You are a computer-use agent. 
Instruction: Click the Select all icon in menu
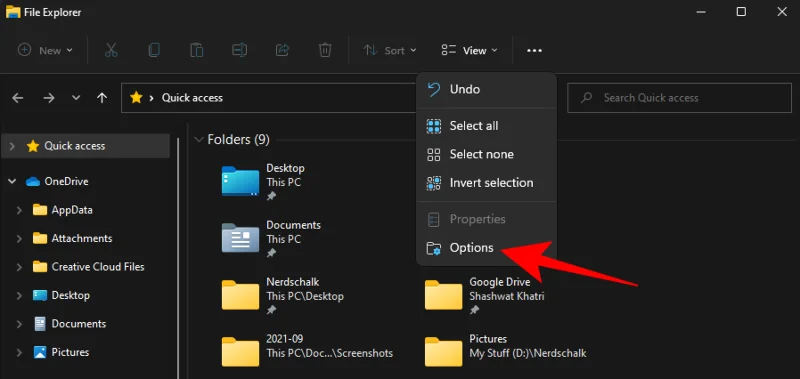[434, 126]
